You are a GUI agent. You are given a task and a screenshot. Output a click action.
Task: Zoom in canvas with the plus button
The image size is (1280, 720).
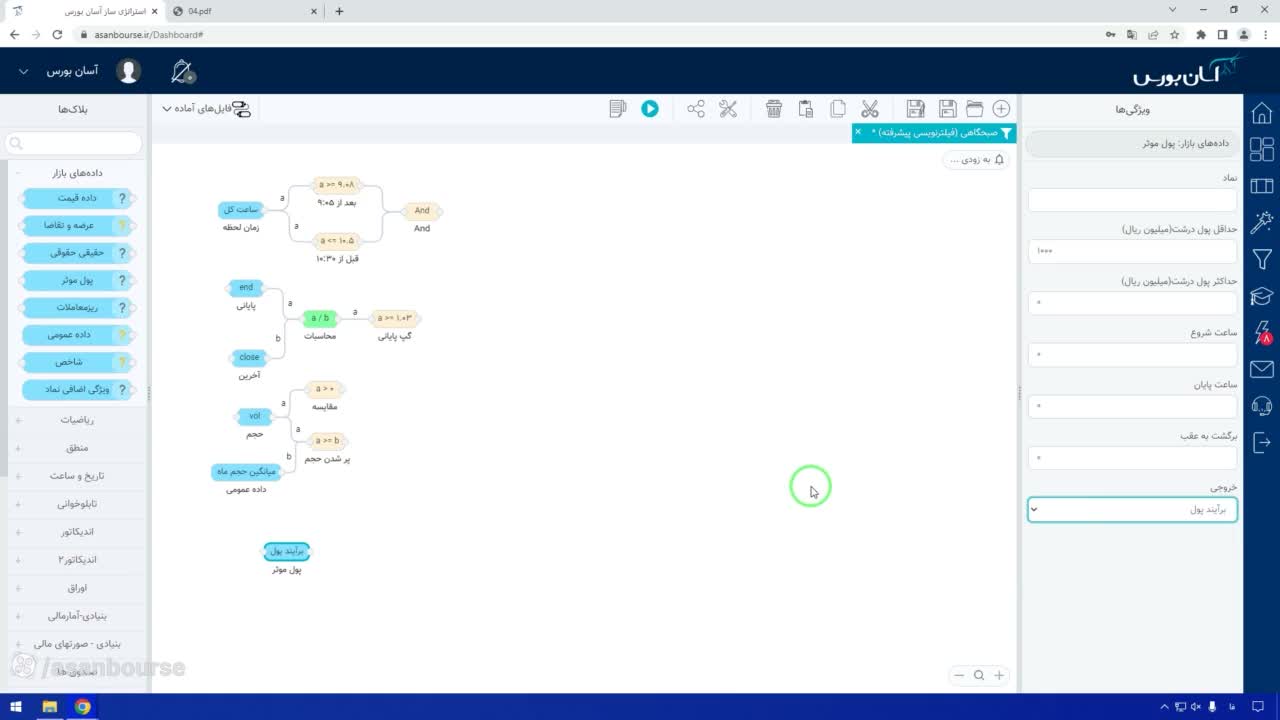click(x=998, y=675)
